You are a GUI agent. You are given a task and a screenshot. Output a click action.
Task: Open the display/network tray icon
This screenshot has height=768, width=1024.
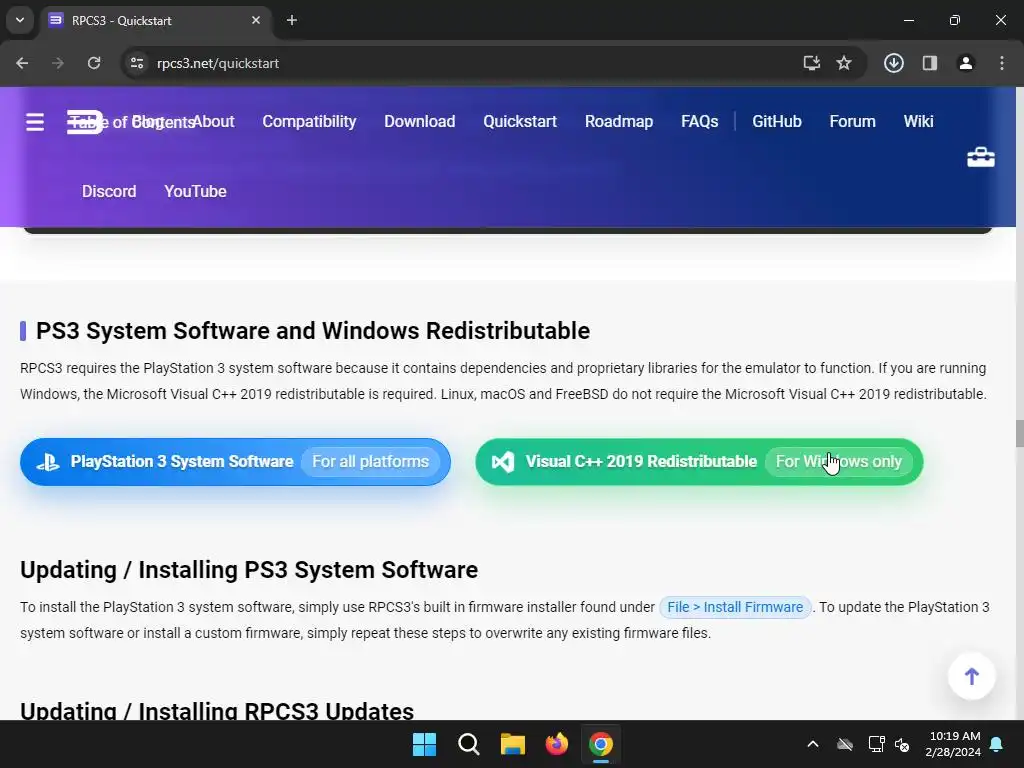[876, 744]
